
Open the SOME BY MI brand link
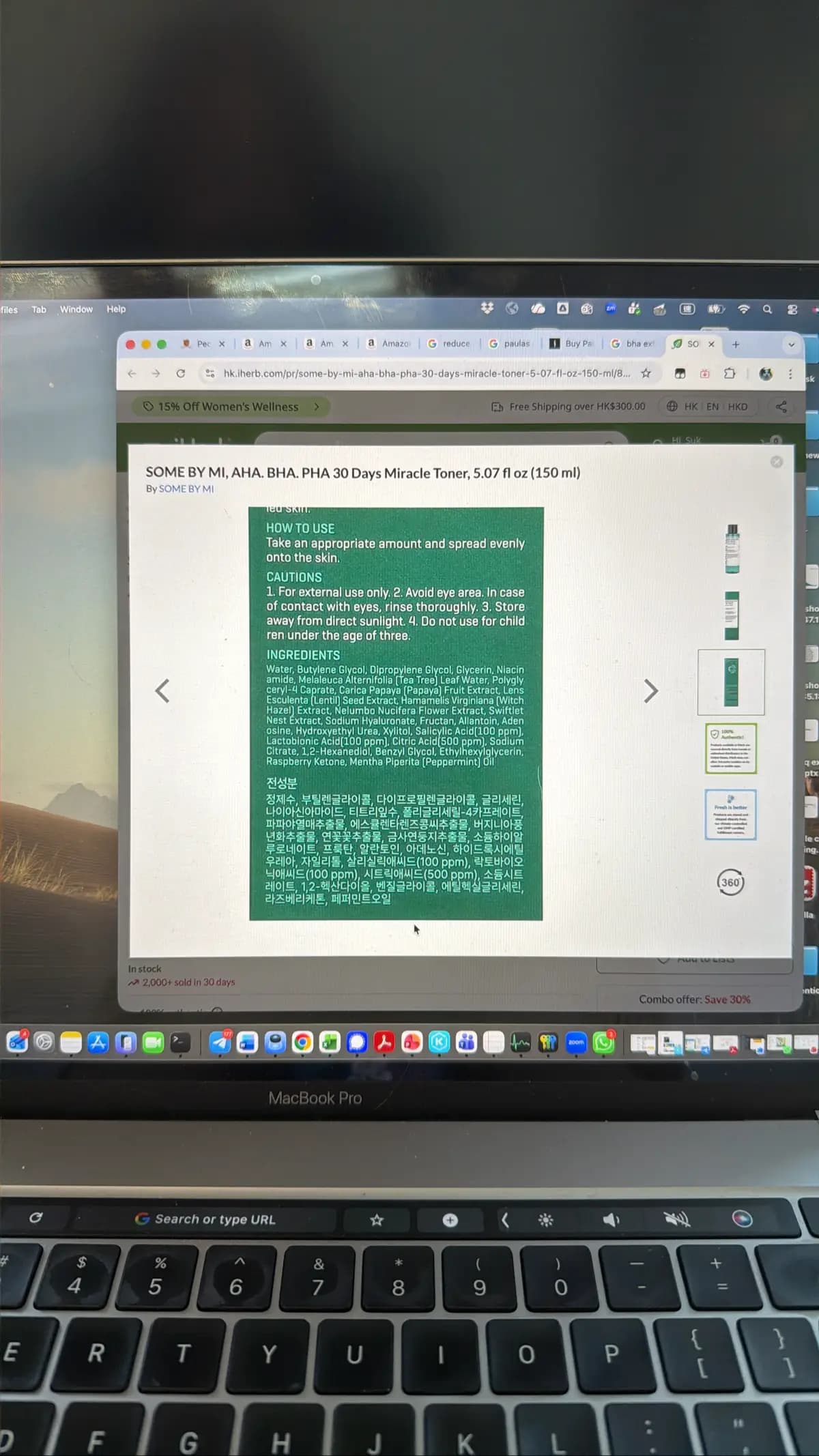tap(186, 489)
